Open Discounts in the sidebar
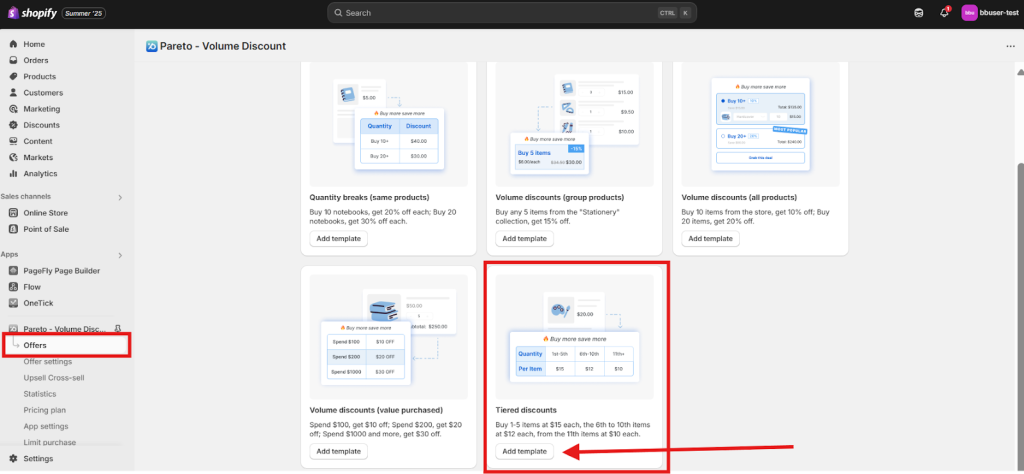The height and width of the screenshot is (474, 1024). pyautogui.click(x=41, y=125)
